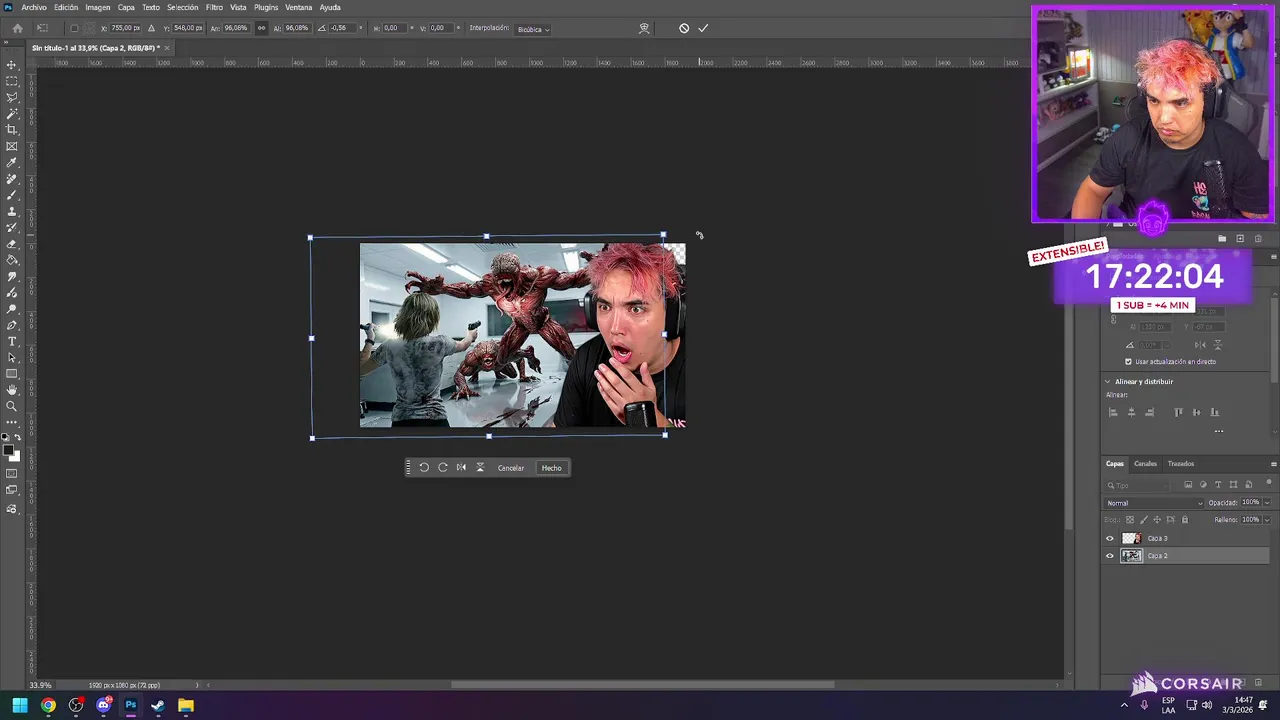Image resolution: width=1280 pixels, height=720 pixels.
Task: Rotate clockwise icon in contextual bar
Action: (x=442, y=467)
